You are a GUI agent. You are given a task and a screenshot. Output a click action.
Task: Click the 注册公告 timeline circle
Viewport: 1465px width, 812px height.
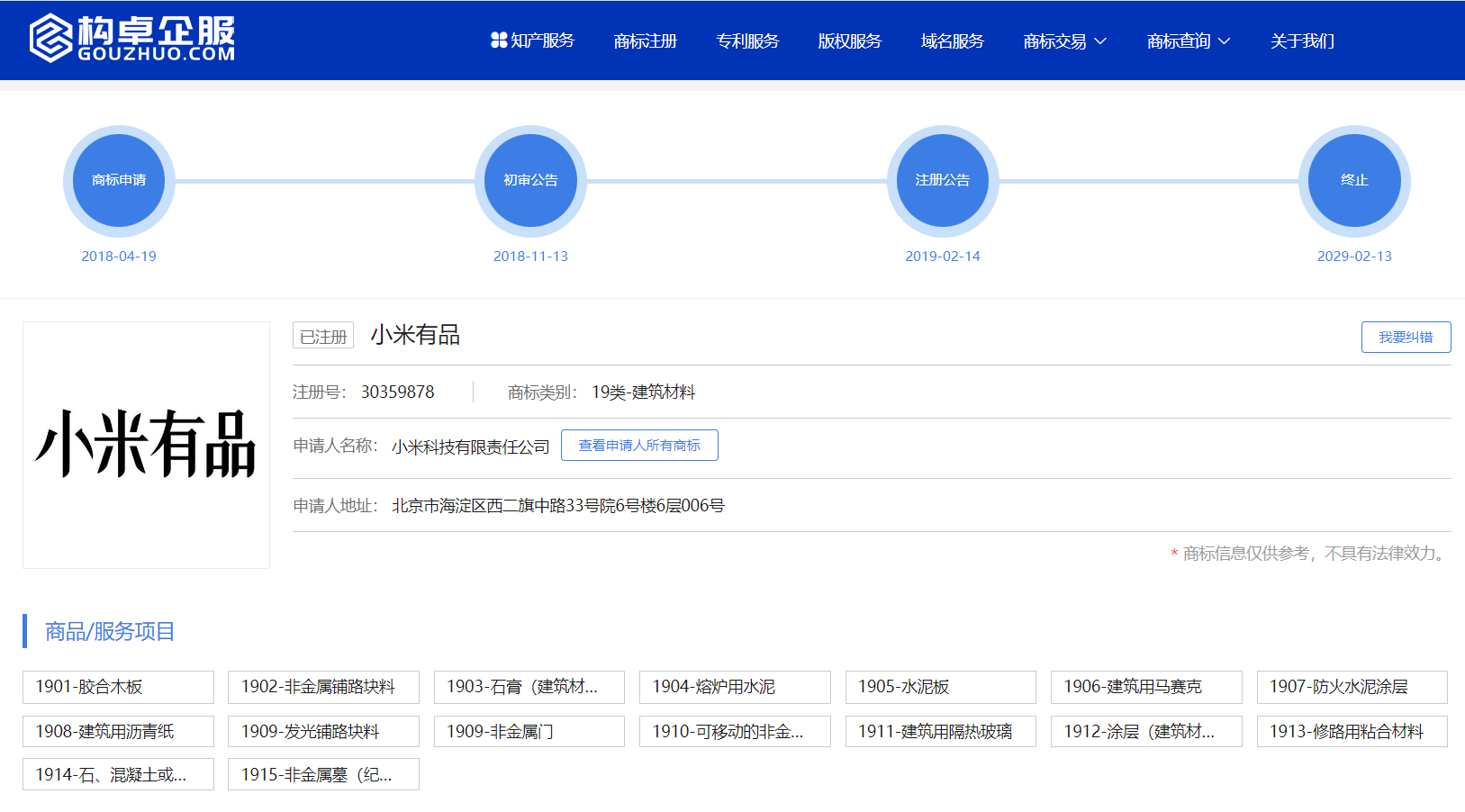click(943, 181)
